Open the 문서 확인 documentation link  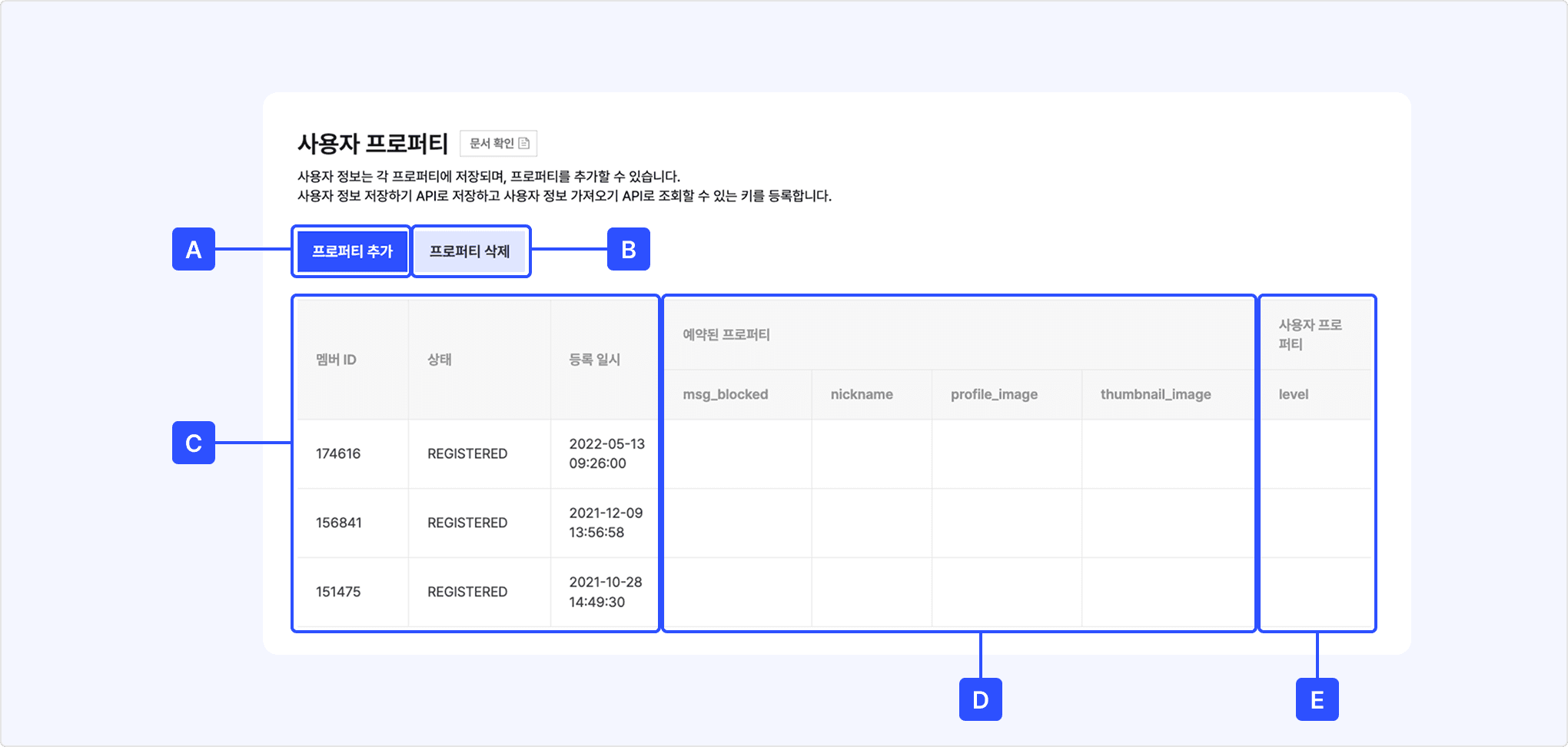pos(492,144)
